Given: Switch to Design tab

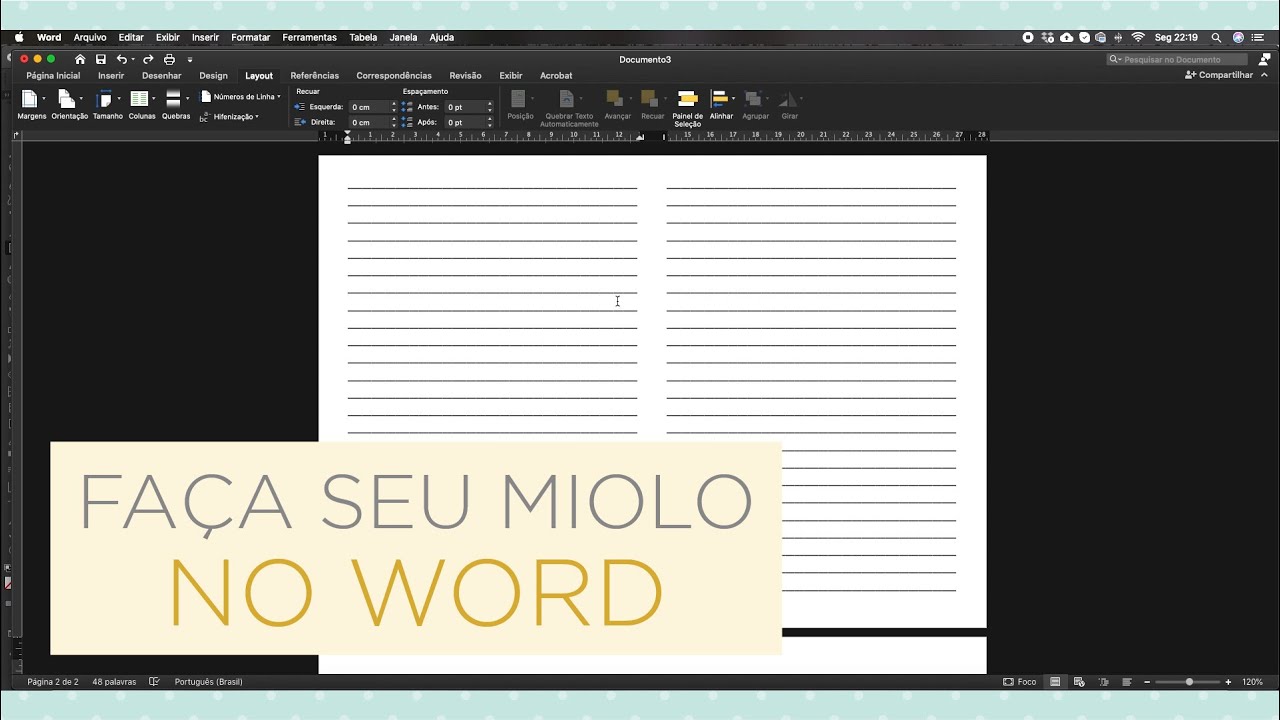Looking at the screenshot, I should [x=213, y=76].
